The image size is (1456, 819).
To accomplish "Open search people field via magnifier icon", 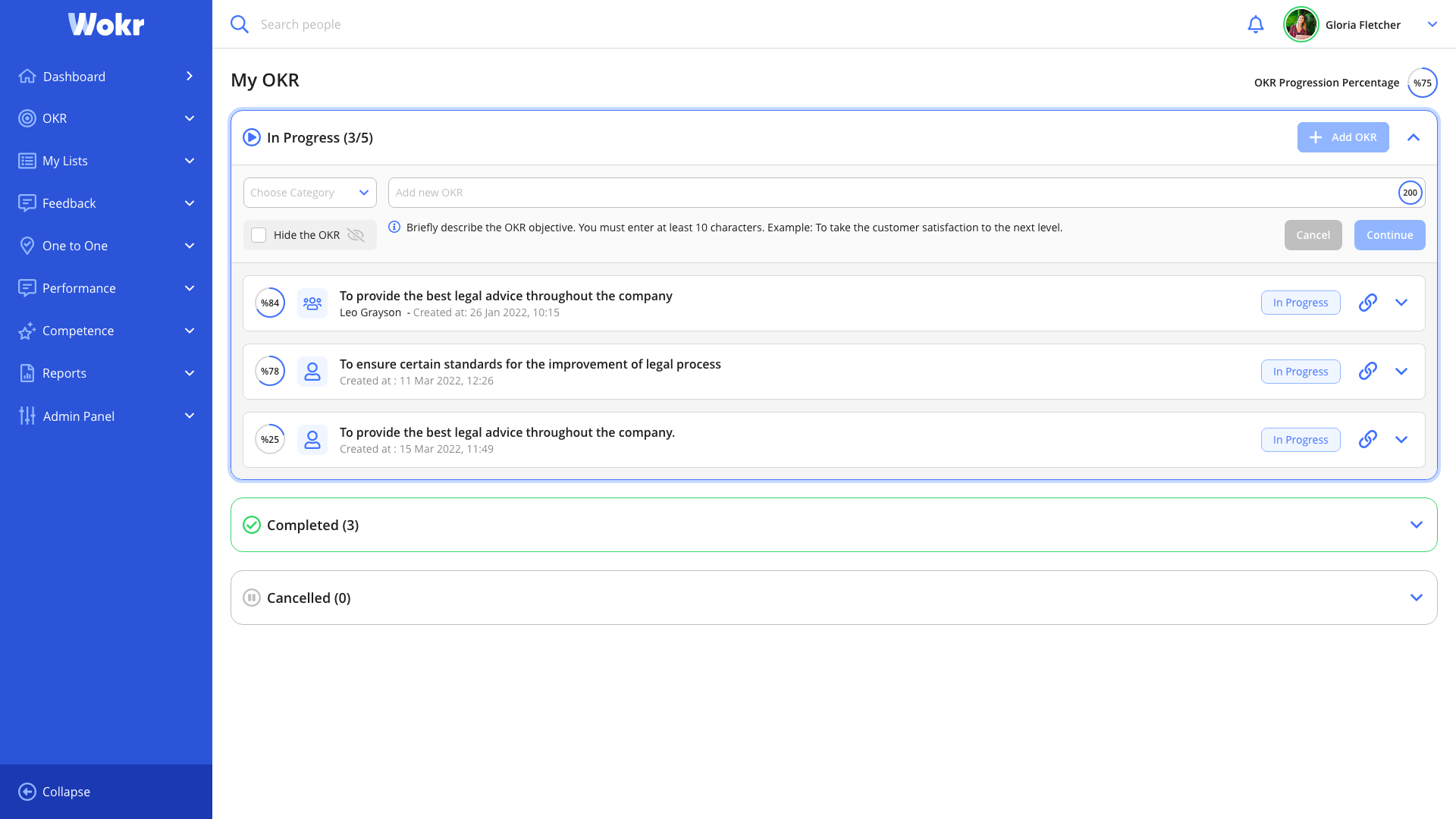I will [239, 24].
